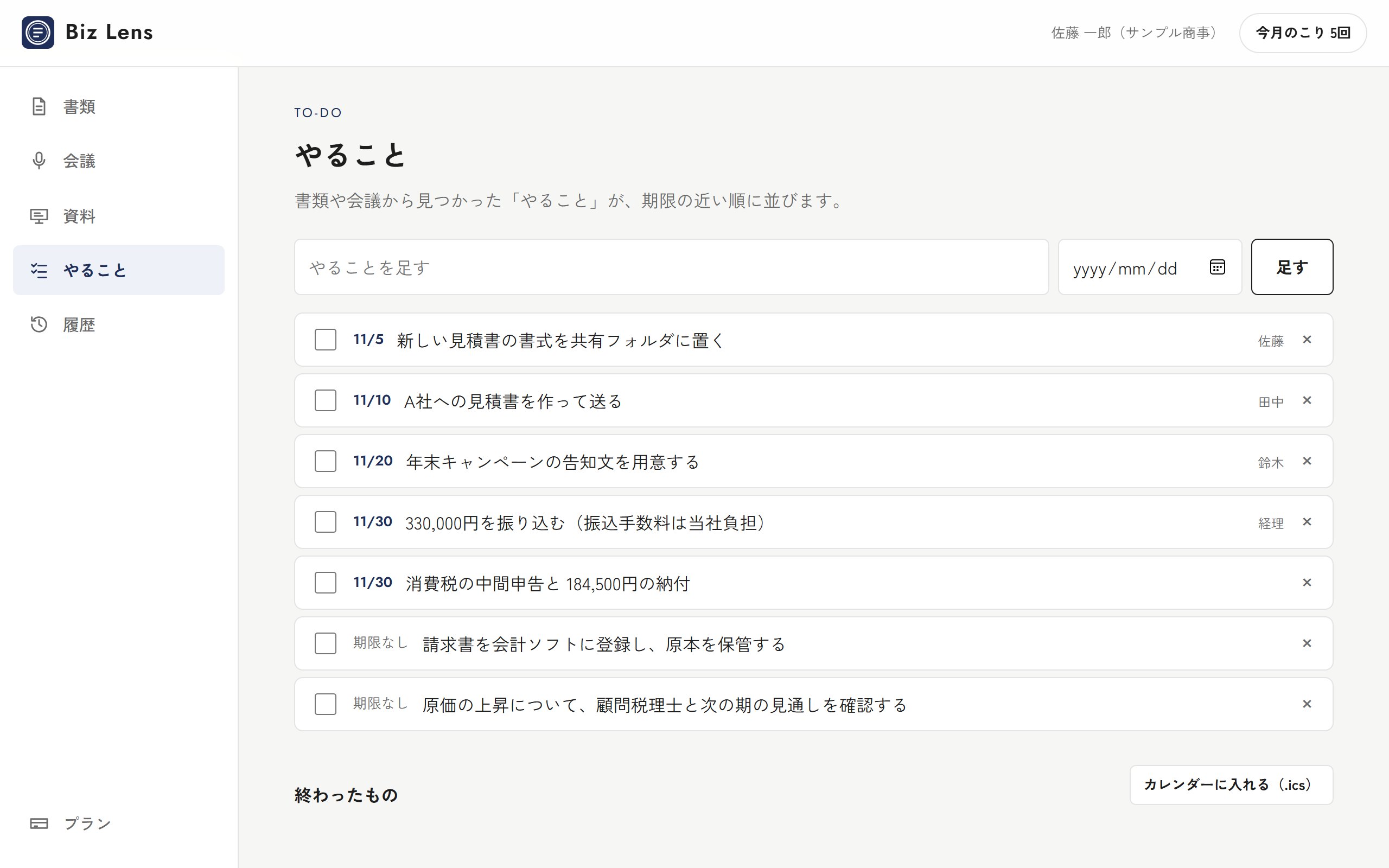Click カレンダーに入れる (.ics) button
This screenshot has height=868, width=1389.
point(1231,785)
